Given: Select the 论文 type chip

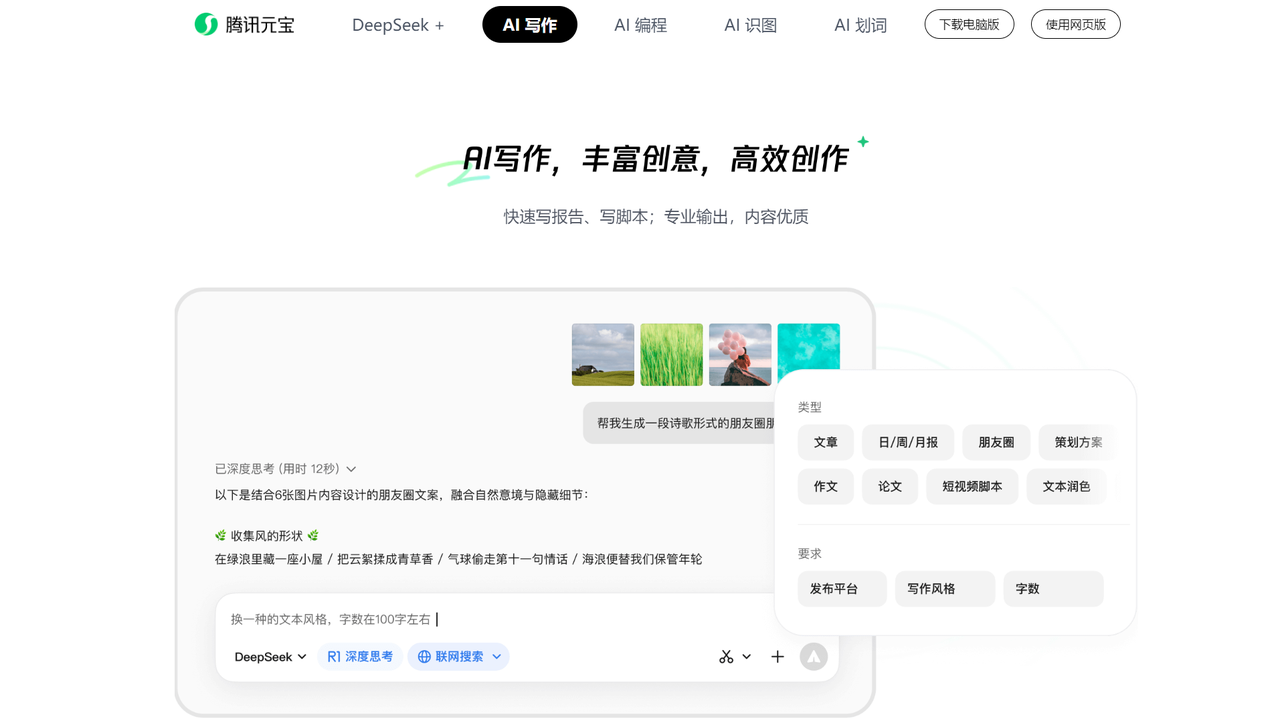Looking at the screenshot, I should tap(890, 486).
